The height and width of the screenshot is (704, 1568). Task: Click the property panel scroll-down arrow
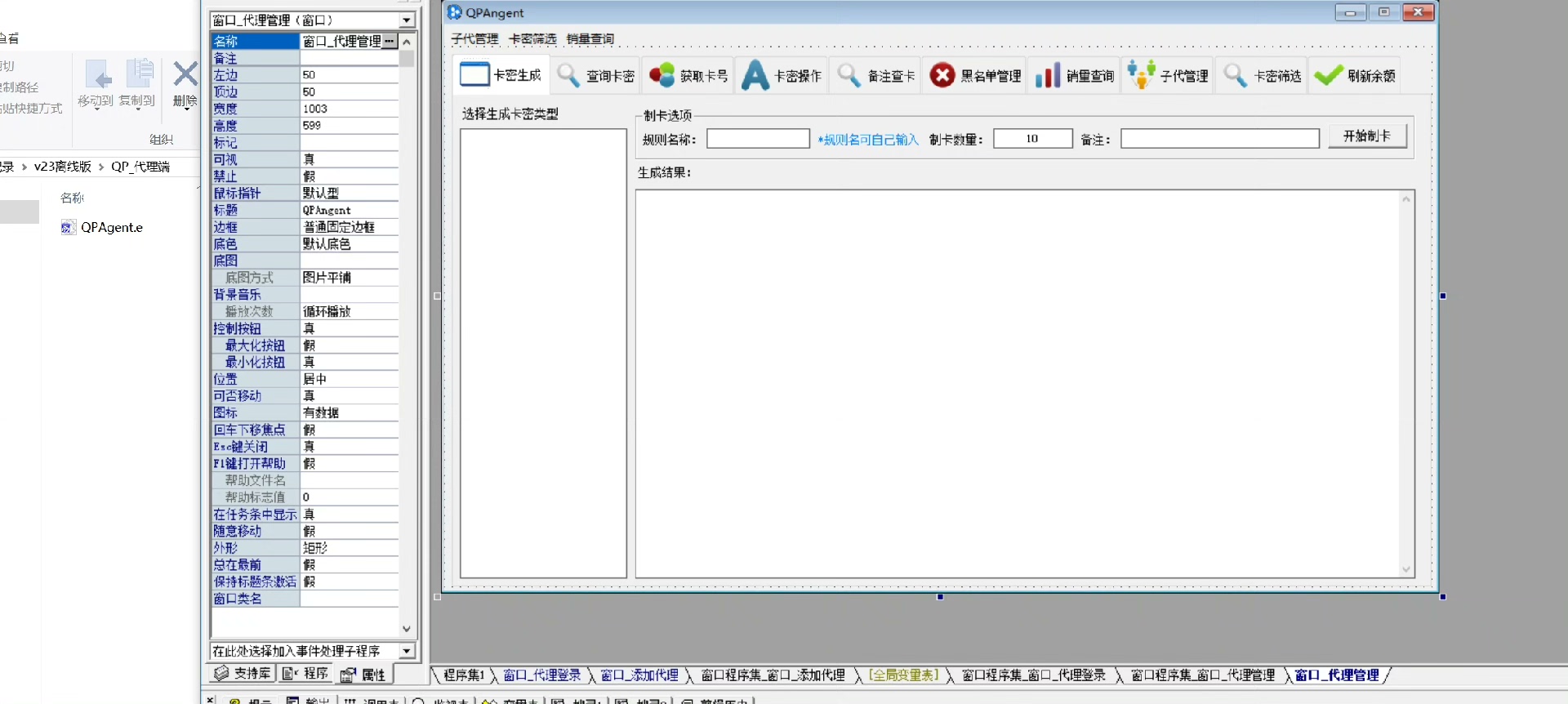click(x=407, y=629)
